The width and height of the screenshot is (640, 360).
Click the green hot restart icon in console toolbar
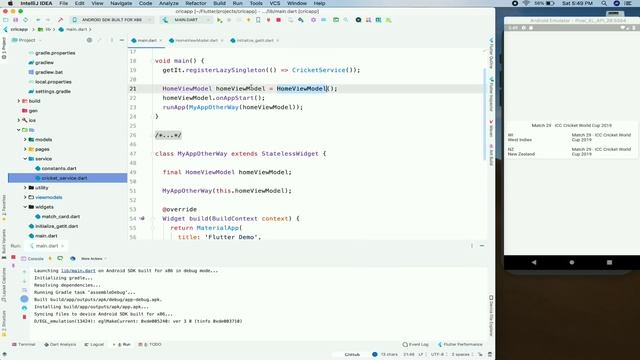60,259
